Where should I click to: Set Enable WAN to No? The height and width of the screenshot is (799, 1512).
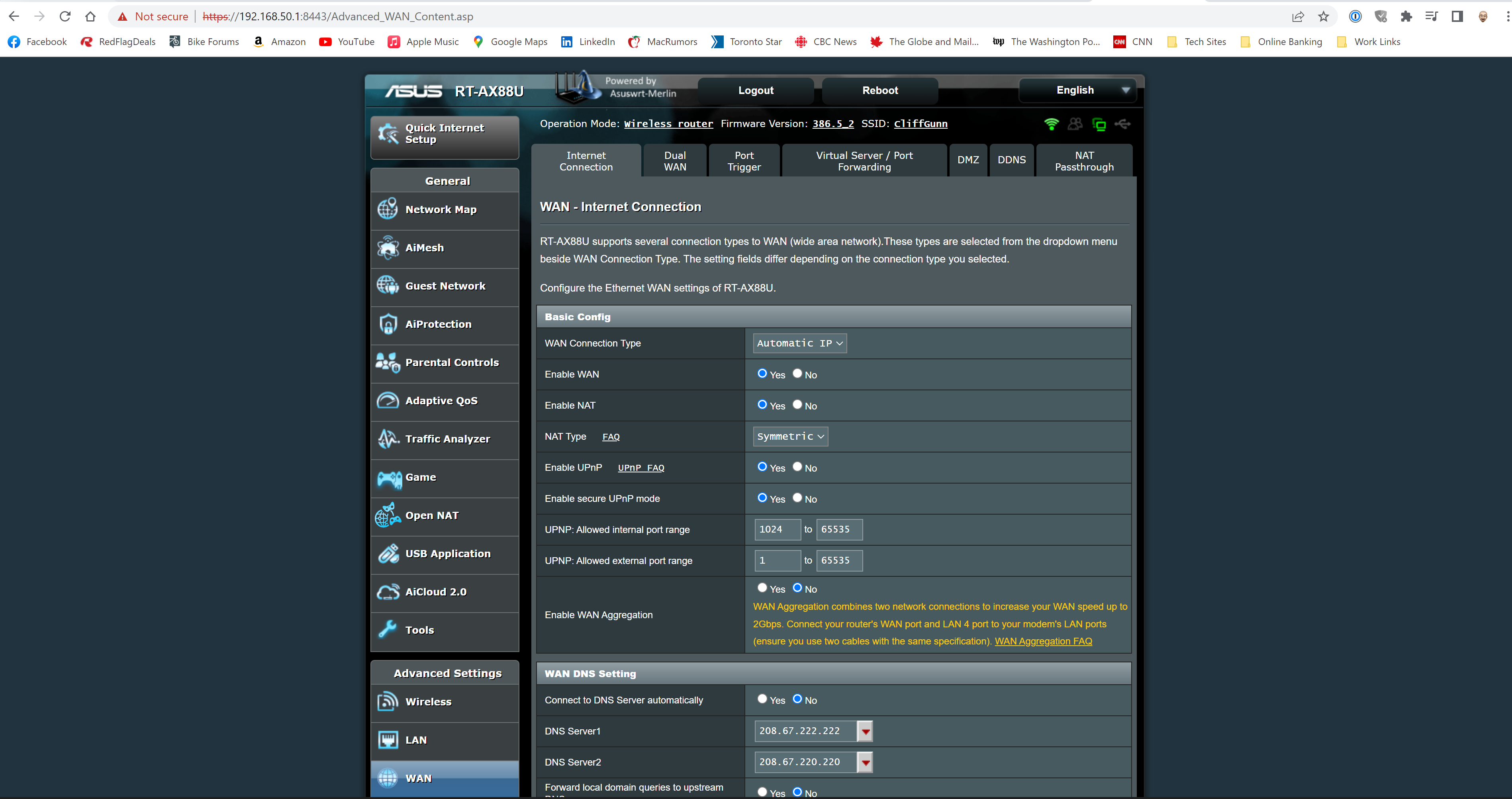pyautogui.click(x=797, y=373)
